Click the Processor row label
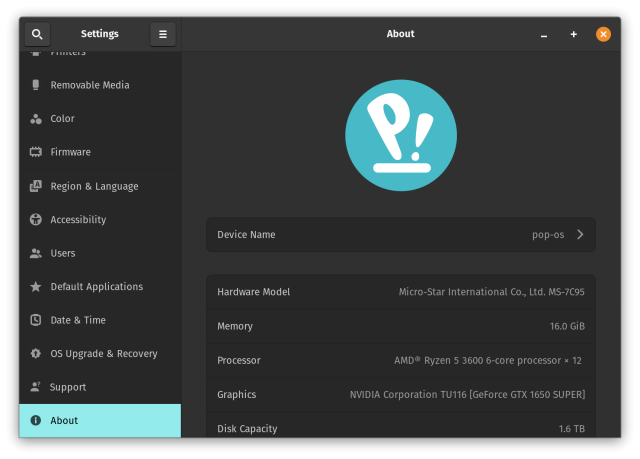640x459 pixels. 239,361
